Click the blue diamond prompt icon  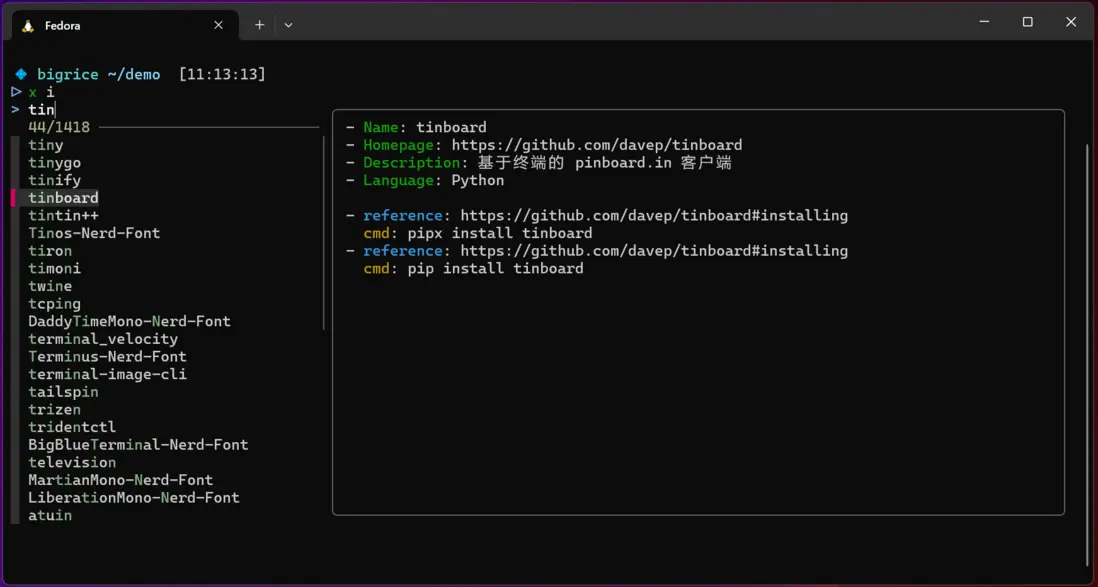21,74
